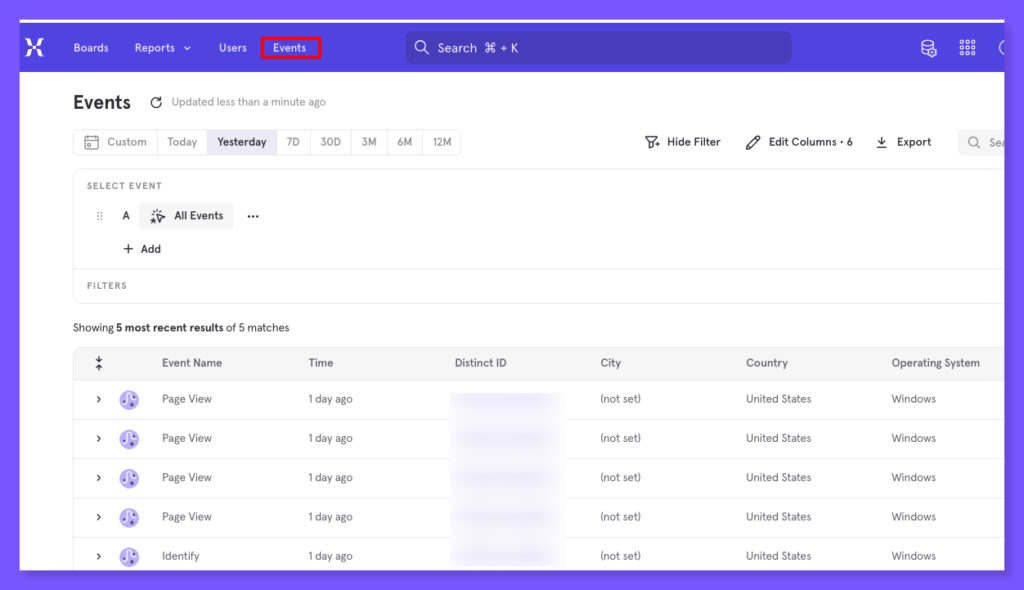Open the Reports dropdown menu
This screenshot has height=590, width=1024.
pos(162,48)
